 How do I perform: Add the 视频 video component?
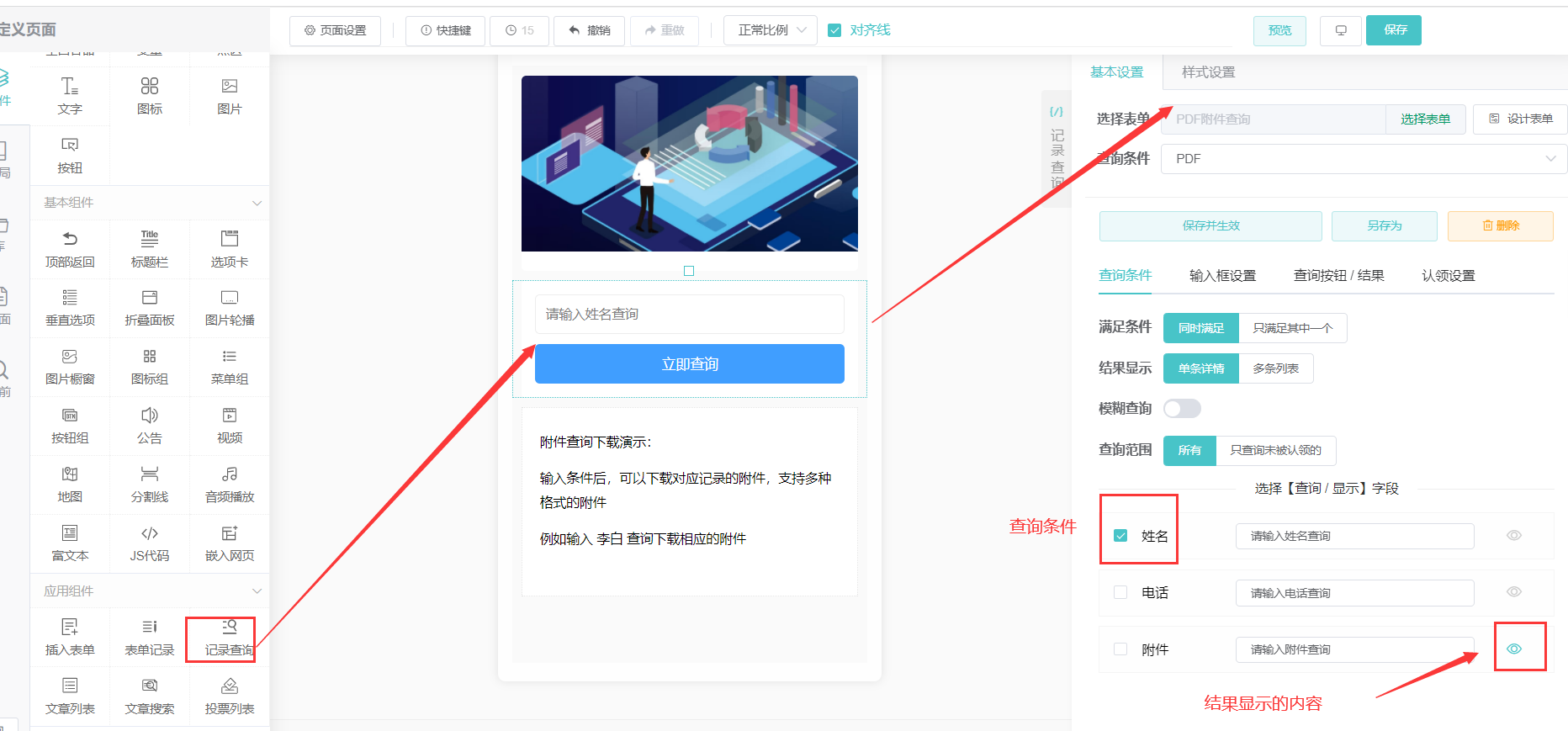(230, 426)
